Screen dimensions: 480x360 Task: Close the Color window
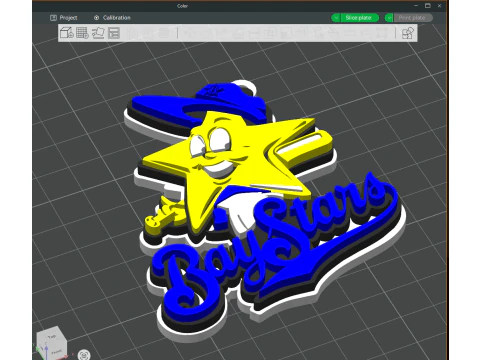click(440, 6)
